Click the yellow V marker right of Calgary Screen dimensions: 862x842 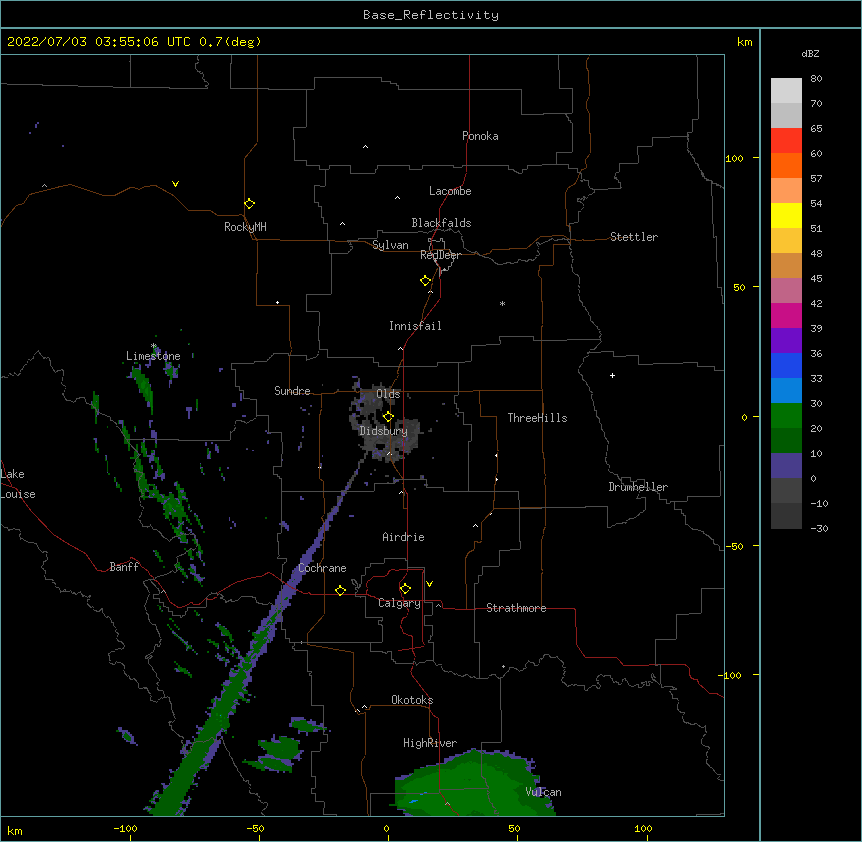[429, 584]
